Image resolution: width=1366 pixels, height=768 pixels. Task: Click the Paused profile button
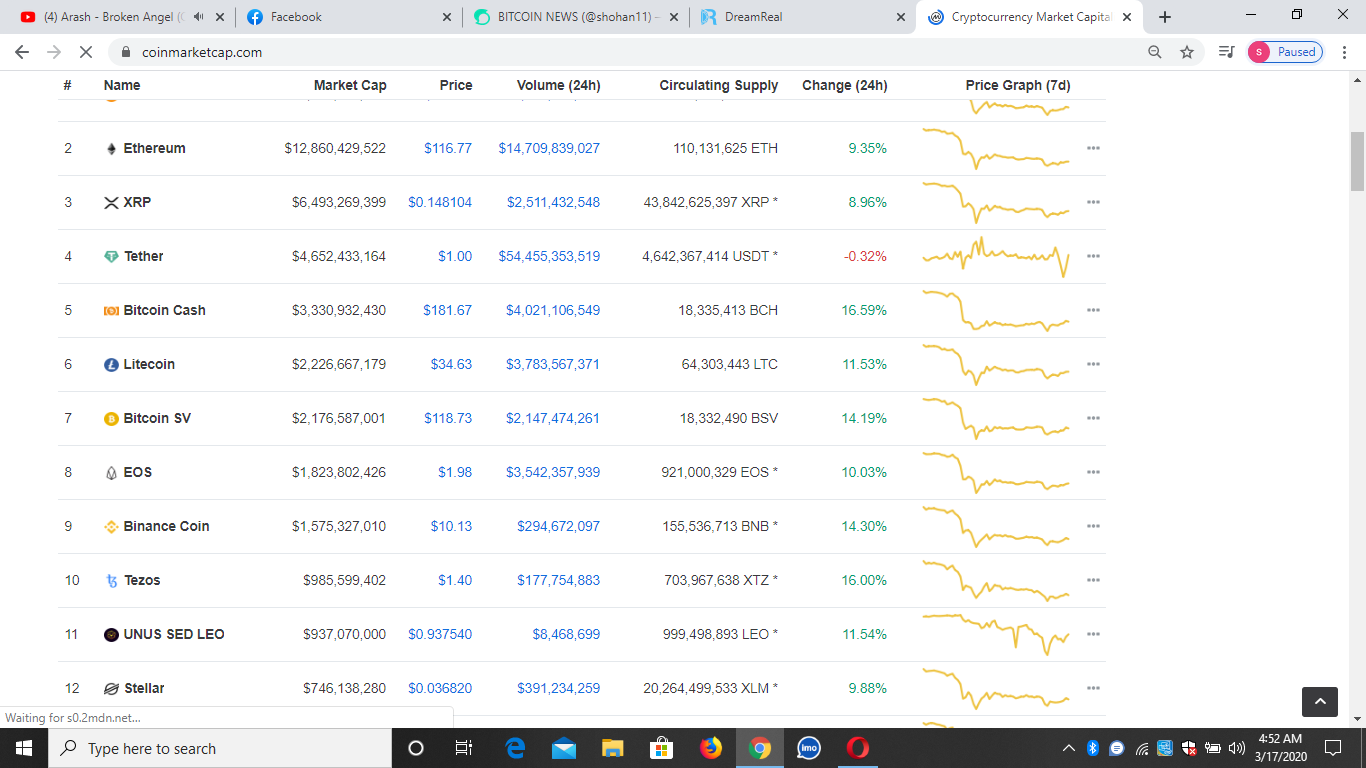click(1285, 52)
